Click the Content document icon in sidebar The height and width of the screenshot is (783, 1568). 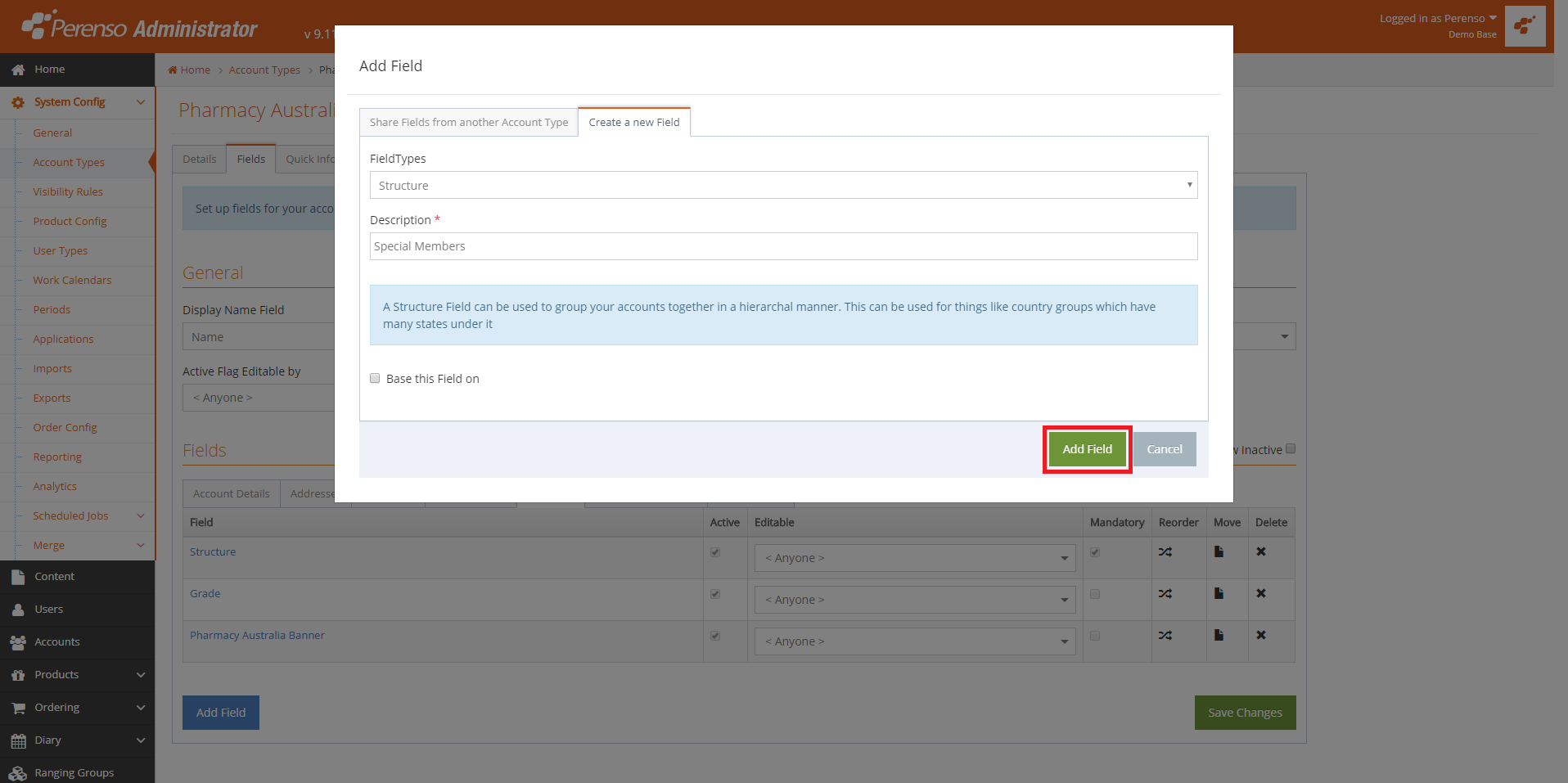click(18, 577)
